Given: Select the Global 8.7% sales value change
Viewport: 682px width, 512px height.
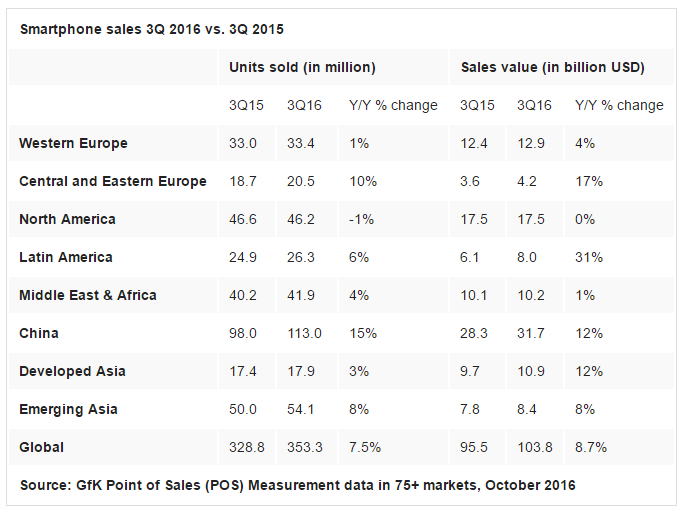Looking at the screenshot, I should (593, 447).
